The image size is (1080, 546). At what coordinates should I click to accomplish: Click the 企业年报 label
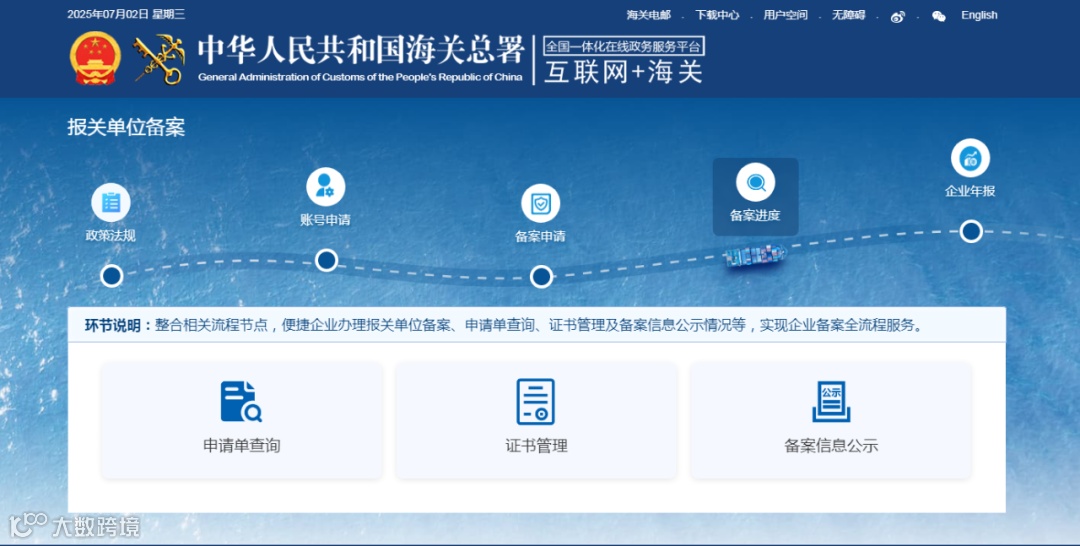(x=970, y=191)
